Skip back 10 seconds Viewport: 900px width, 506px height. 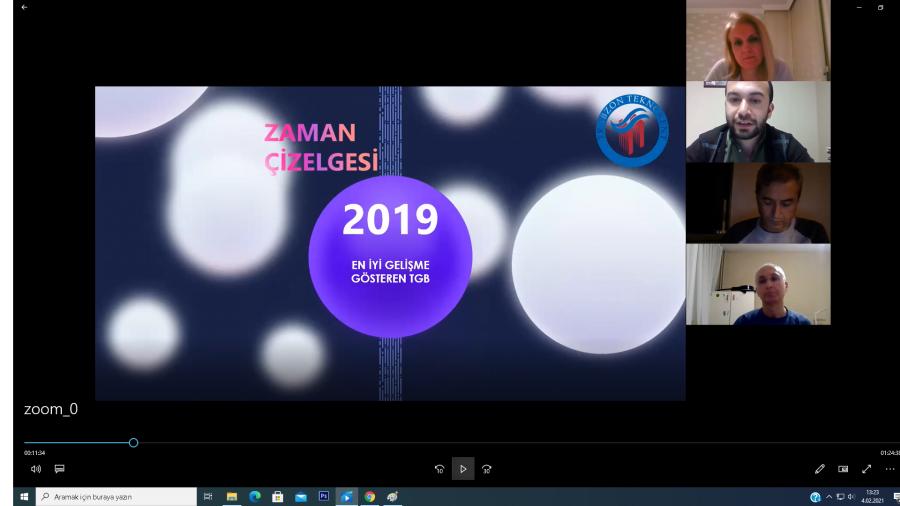click(x=439, y=469)
